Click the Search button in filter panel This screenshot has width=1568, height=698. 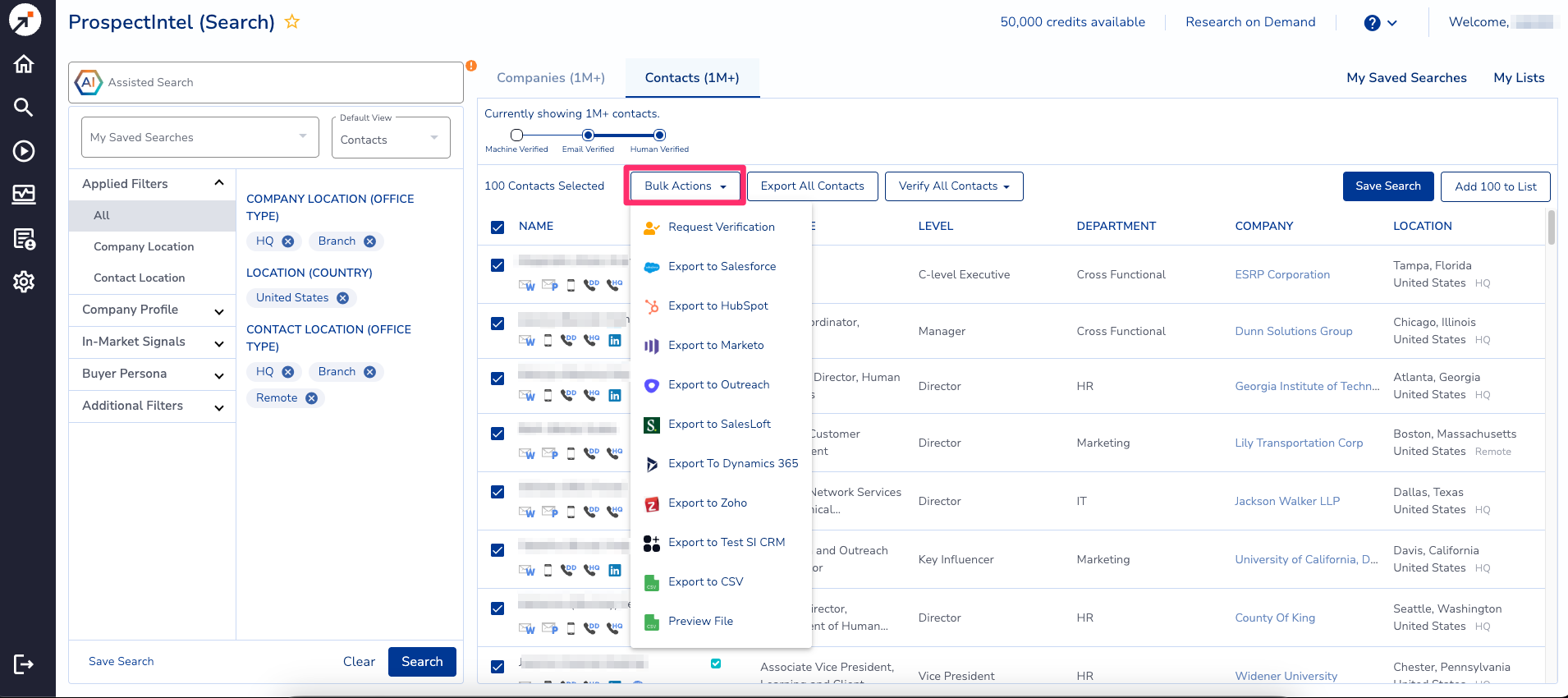point(422,662)
